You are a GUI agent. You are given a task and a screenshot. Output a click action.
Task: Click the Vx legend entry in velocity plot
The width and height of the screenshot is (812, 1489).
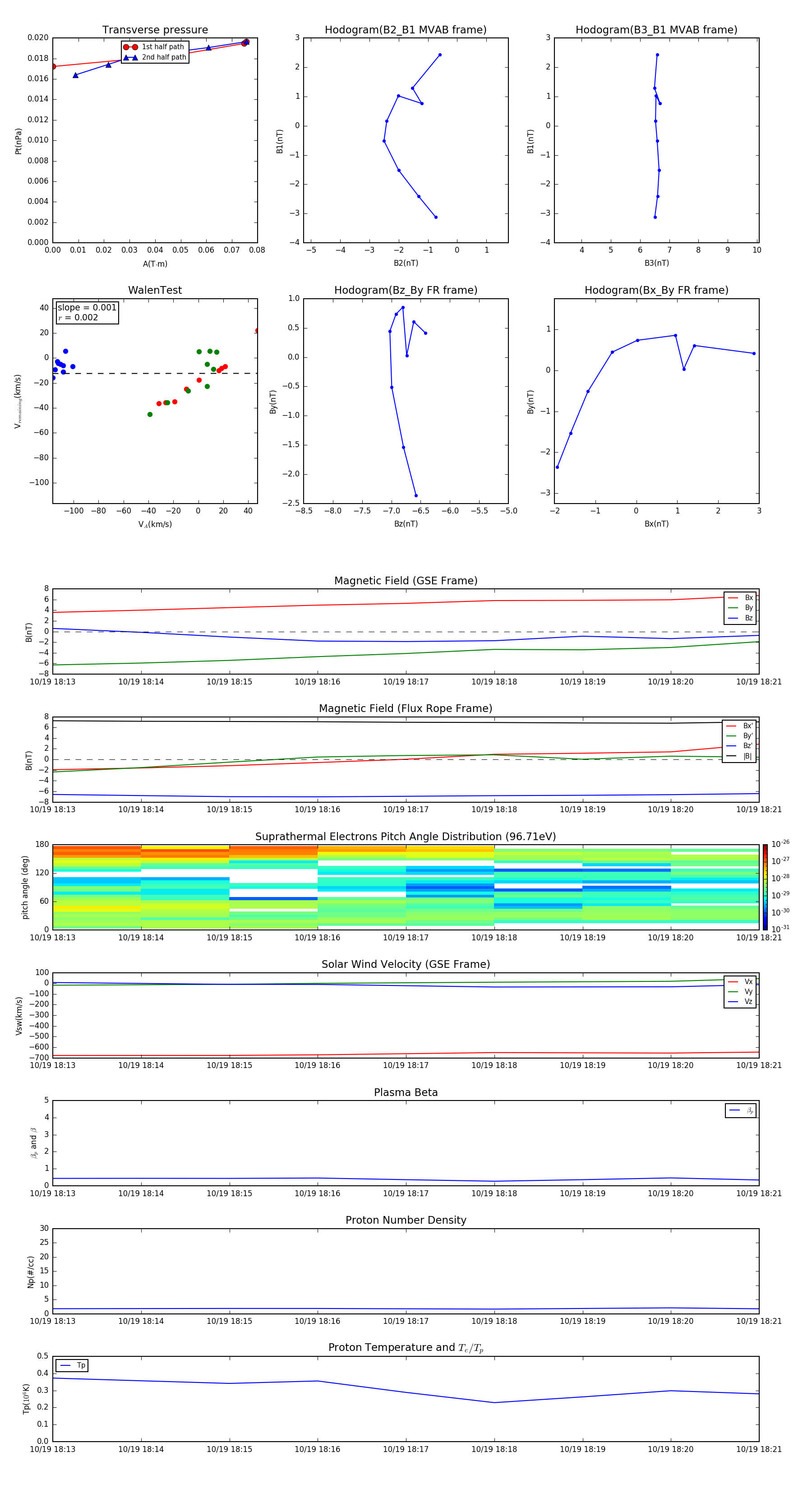click(740, 981)
